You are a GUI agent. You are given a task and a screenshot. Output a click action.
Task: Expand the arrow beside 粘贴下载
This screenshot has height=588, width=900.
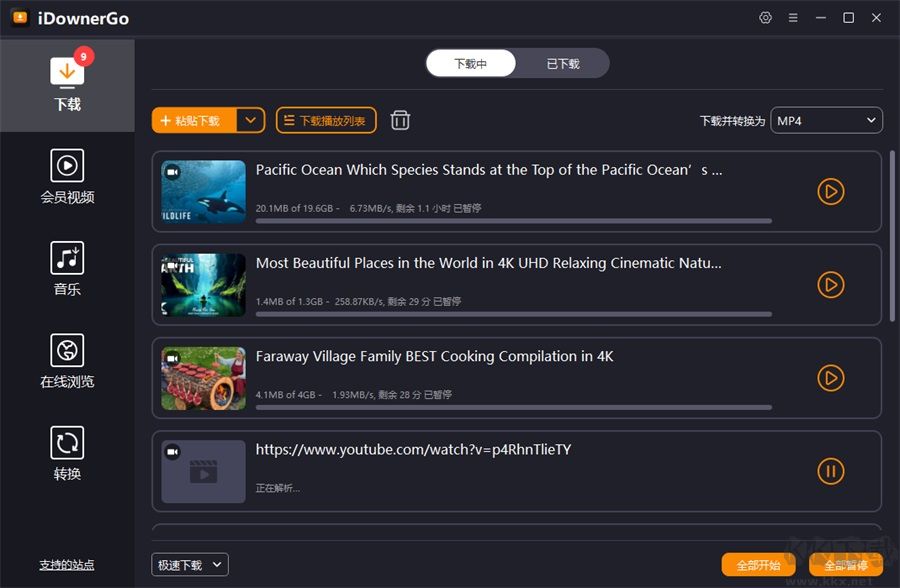pyautogui.click(x=250, y=121)
